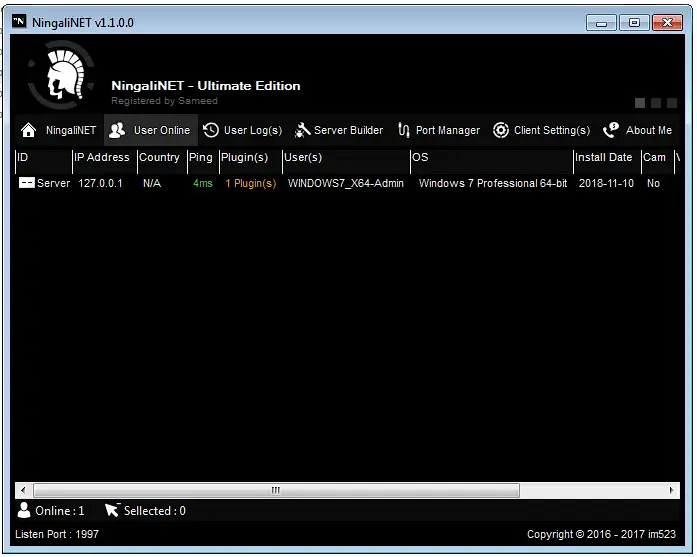Select the Server ID cell
This screenshot has width=697, height=557.
pos(53,183)
